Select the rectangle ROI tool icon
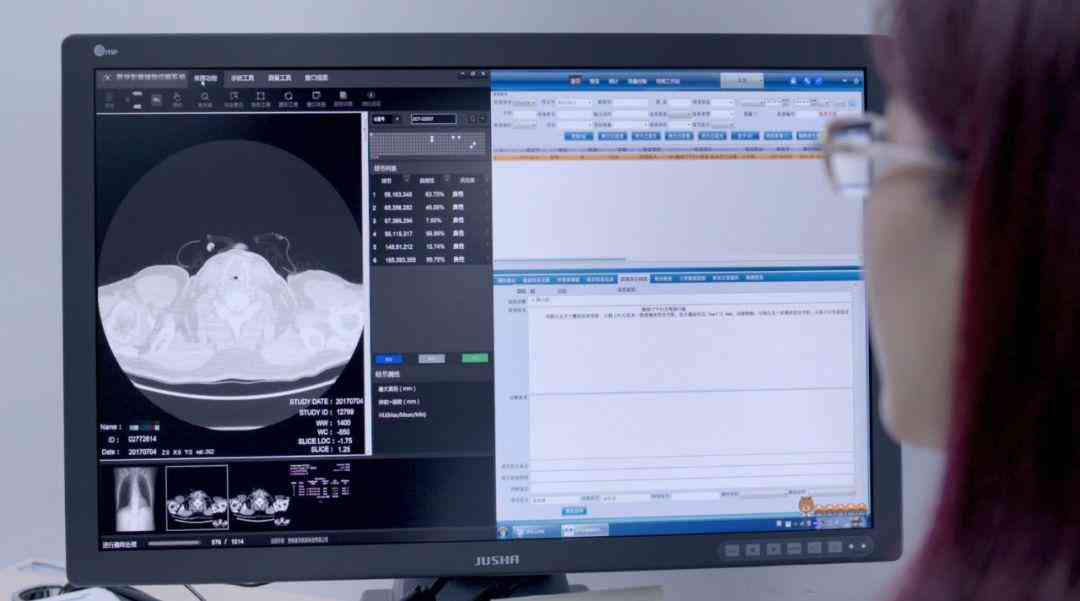The width and height of the screenshot is (1080, 601). coord(260,98)
